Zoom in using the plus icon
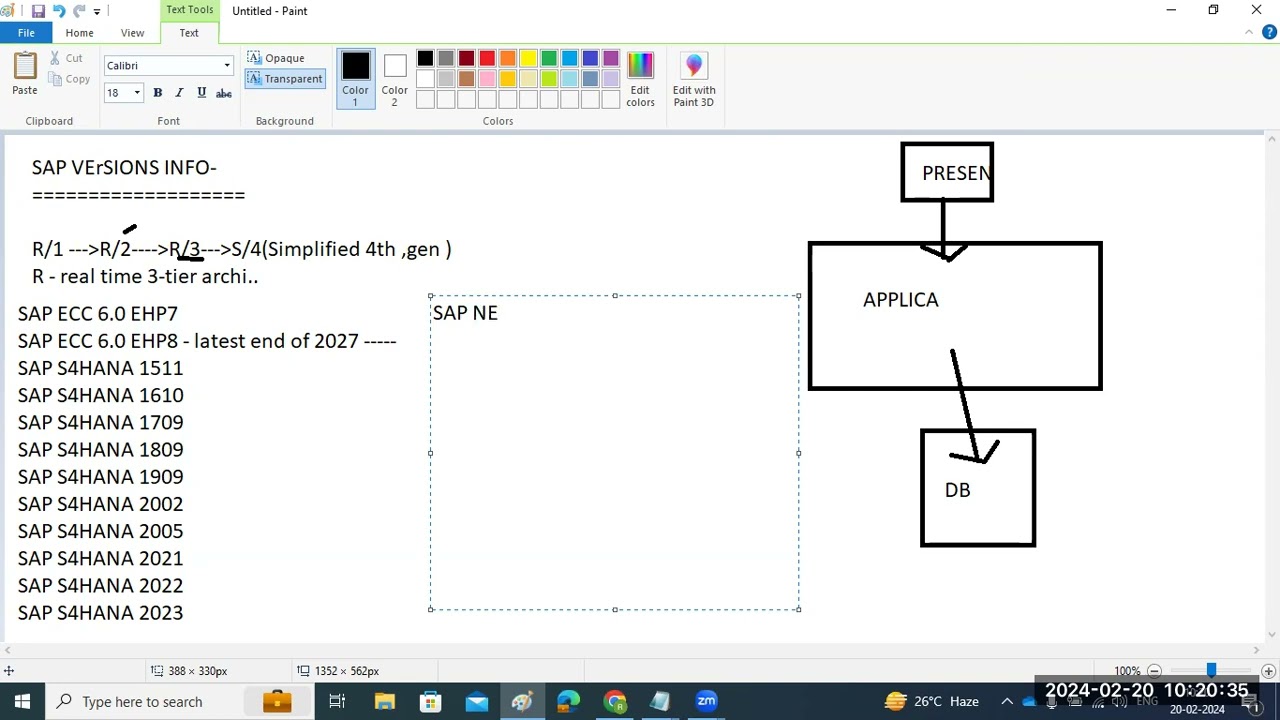The height and width of the screenshot is (720, 1280). pos(1268,671)
